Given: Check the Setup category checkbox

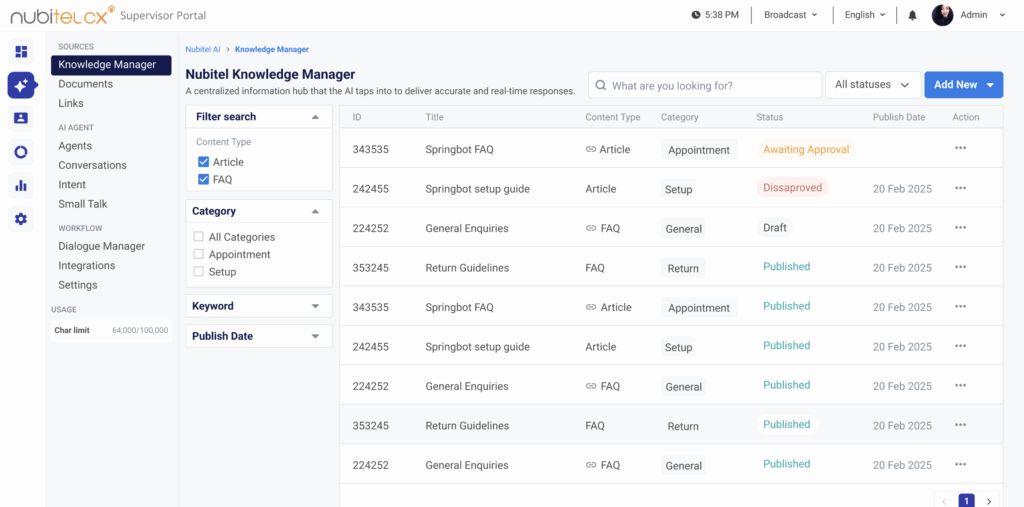Looking at the screenshot, I should click(199, 272).
